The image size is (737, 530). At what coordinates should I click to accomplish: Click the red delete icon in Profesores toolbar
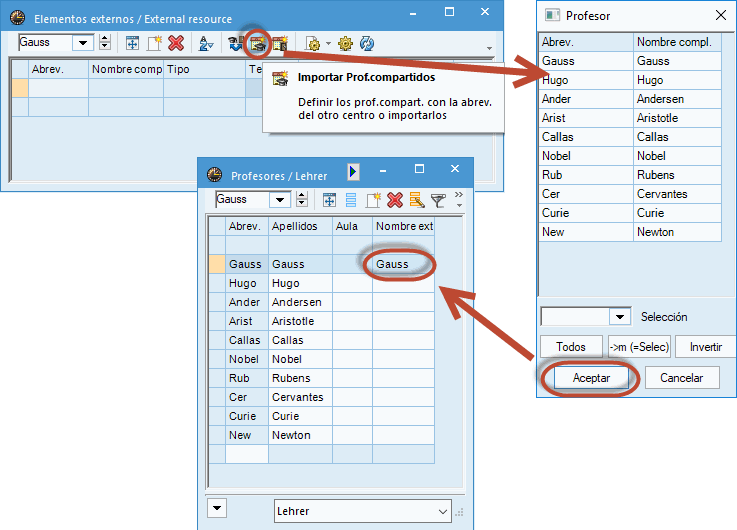click(x=395, y=200)
